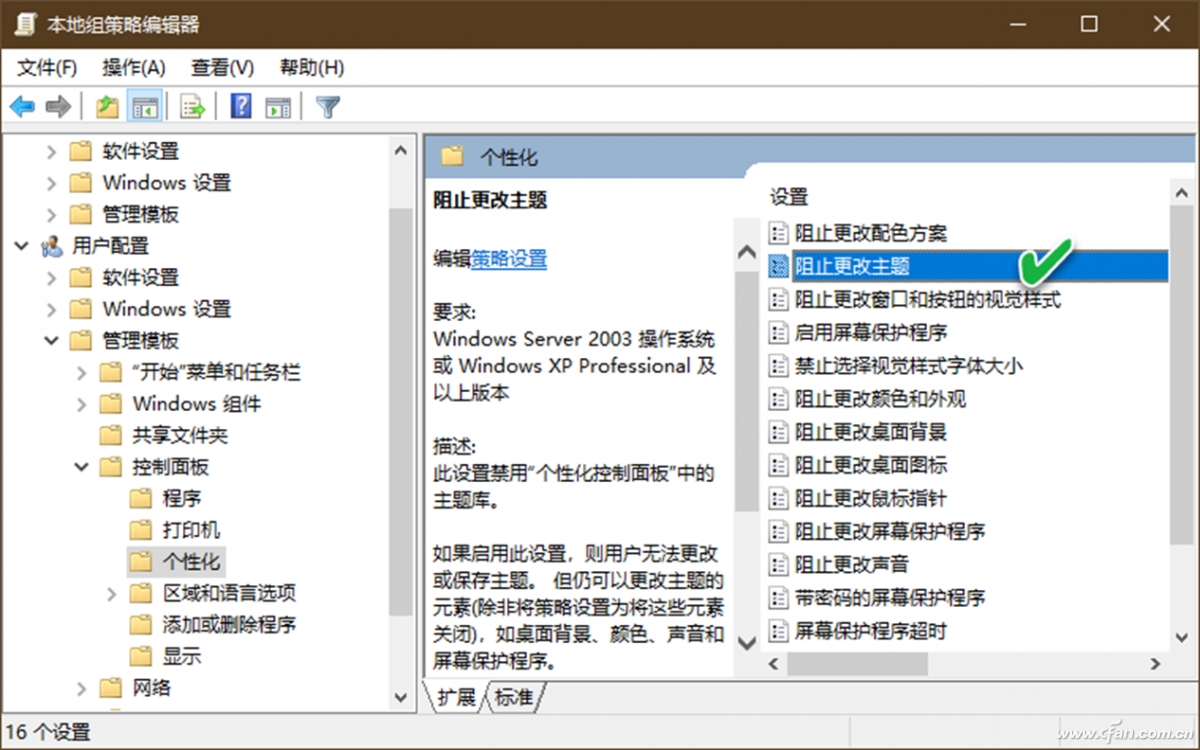The height and width of the screenshot is (750, 1200).
Task: Click the folder icon of 个性化 in tree
Action: 141,561
